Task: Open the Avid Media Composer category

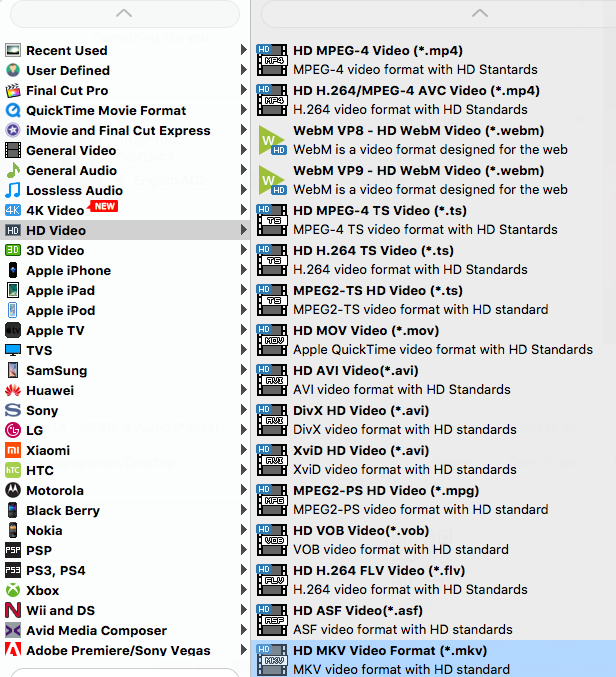Action: pyautogui.click(x=96, y=630)
